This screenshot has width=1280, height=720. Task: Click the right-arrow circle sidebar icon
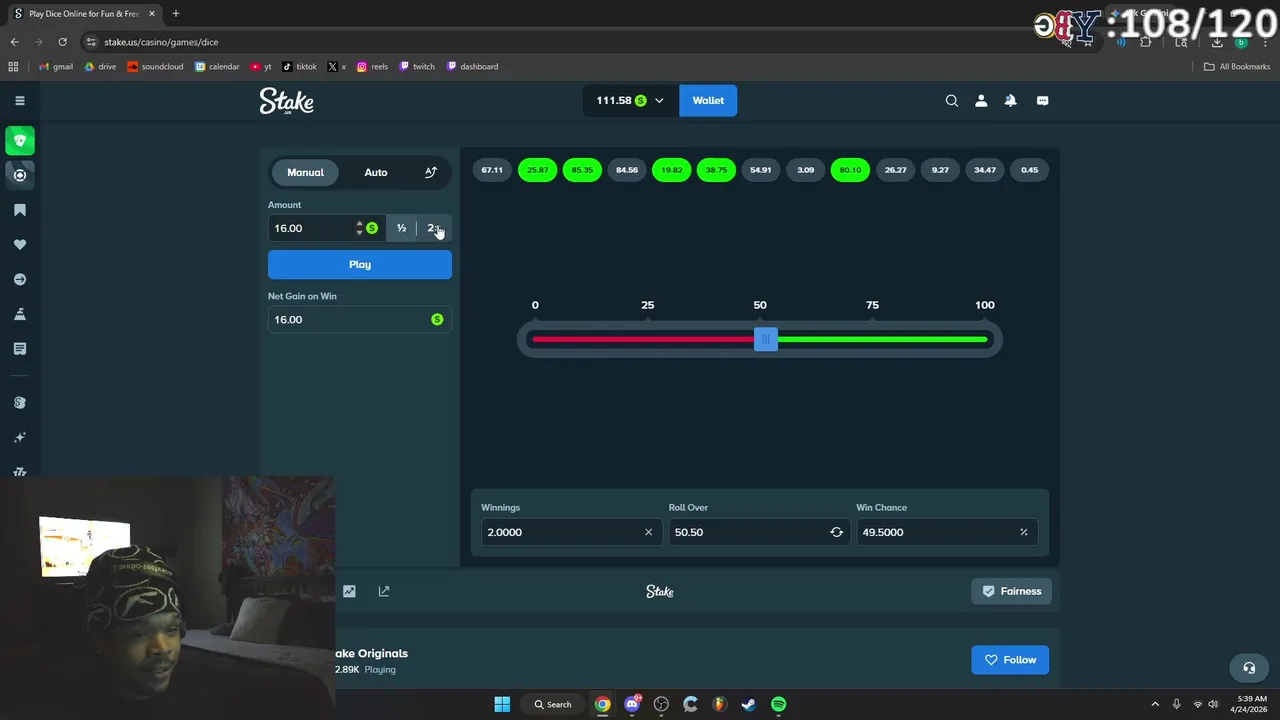(20, 280)
